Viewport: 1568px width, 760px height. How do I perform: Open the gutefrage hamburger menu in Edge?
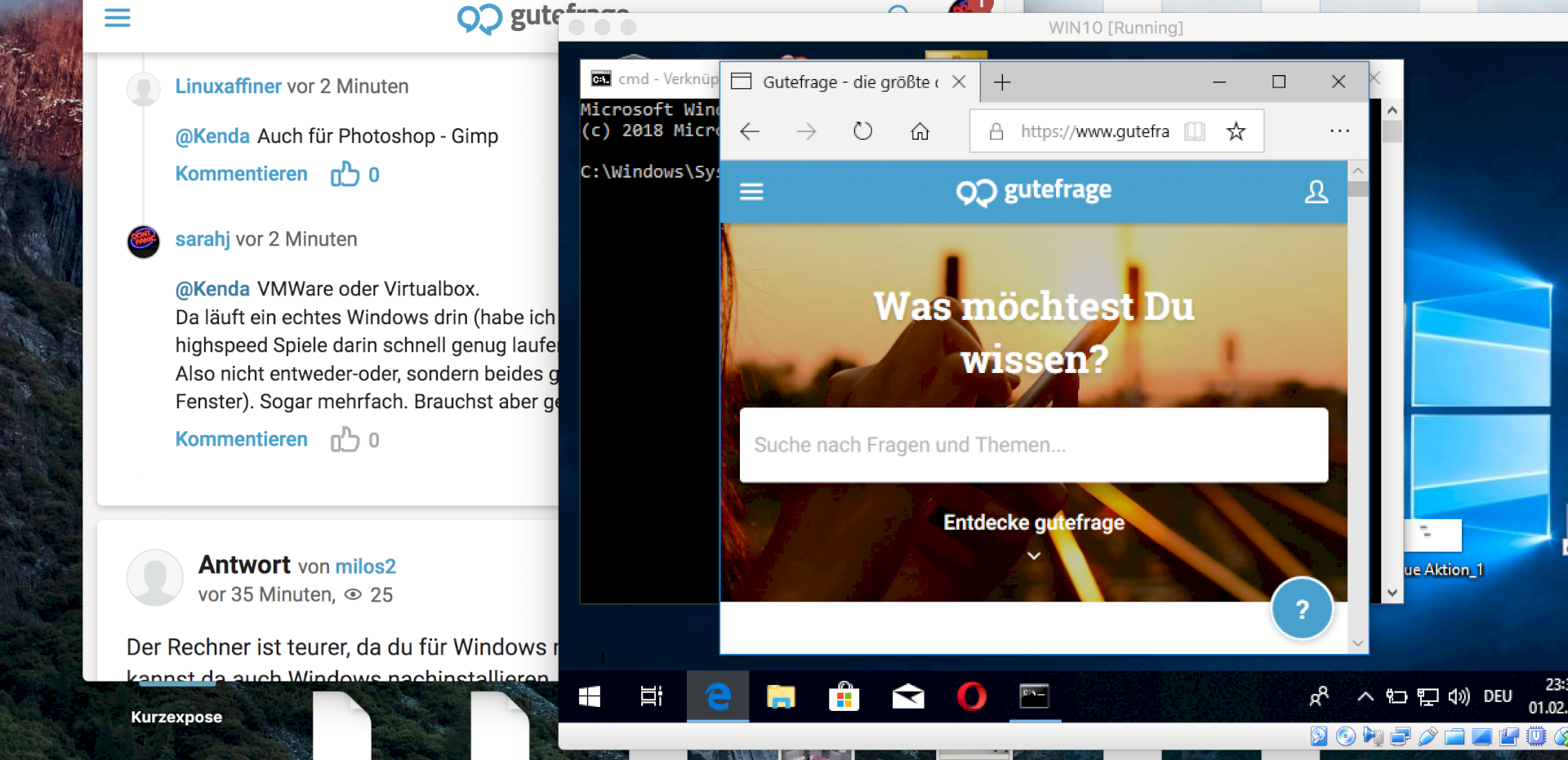(x=751, y=192)
